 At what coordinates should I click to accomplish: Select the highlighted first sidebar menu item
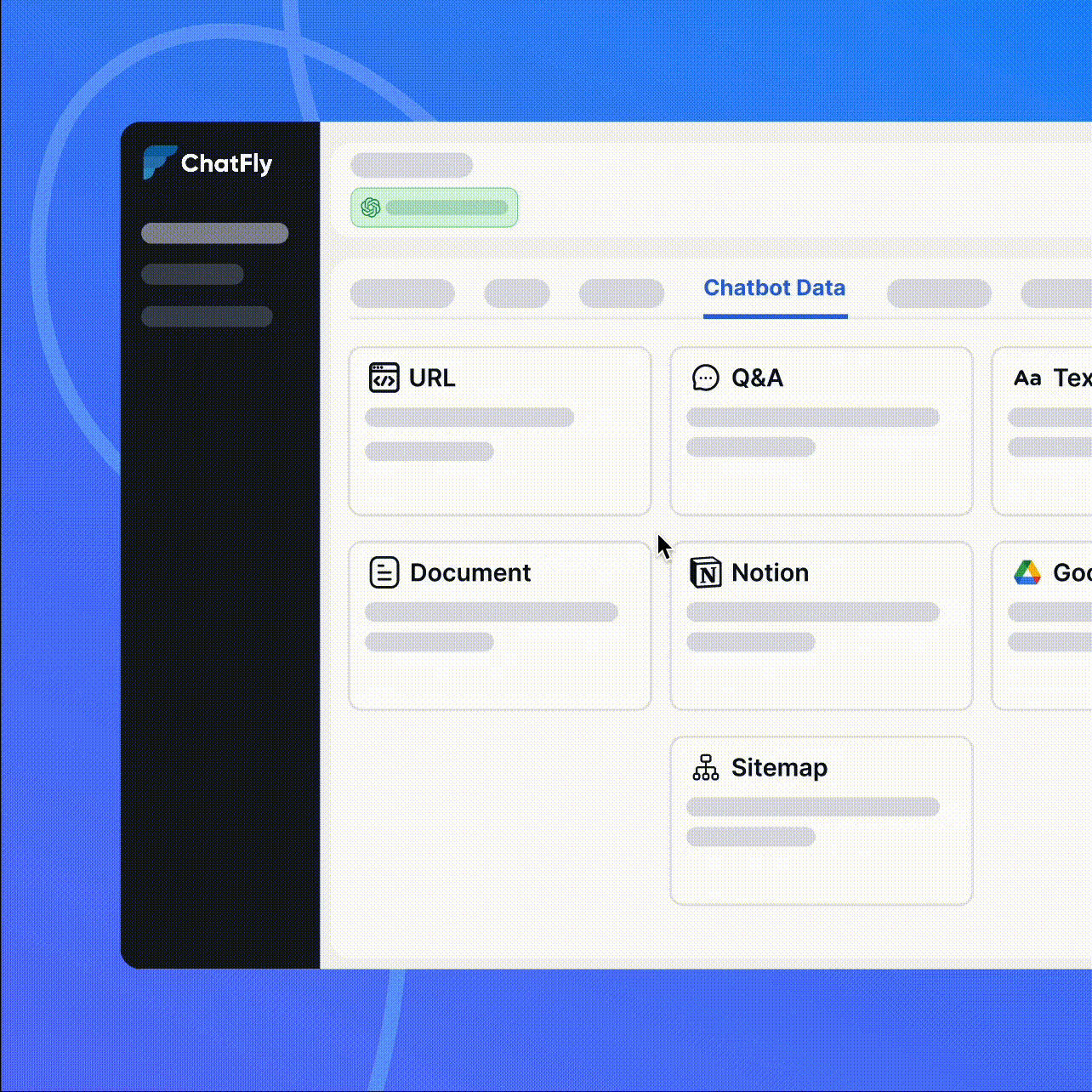pos(214,233)
